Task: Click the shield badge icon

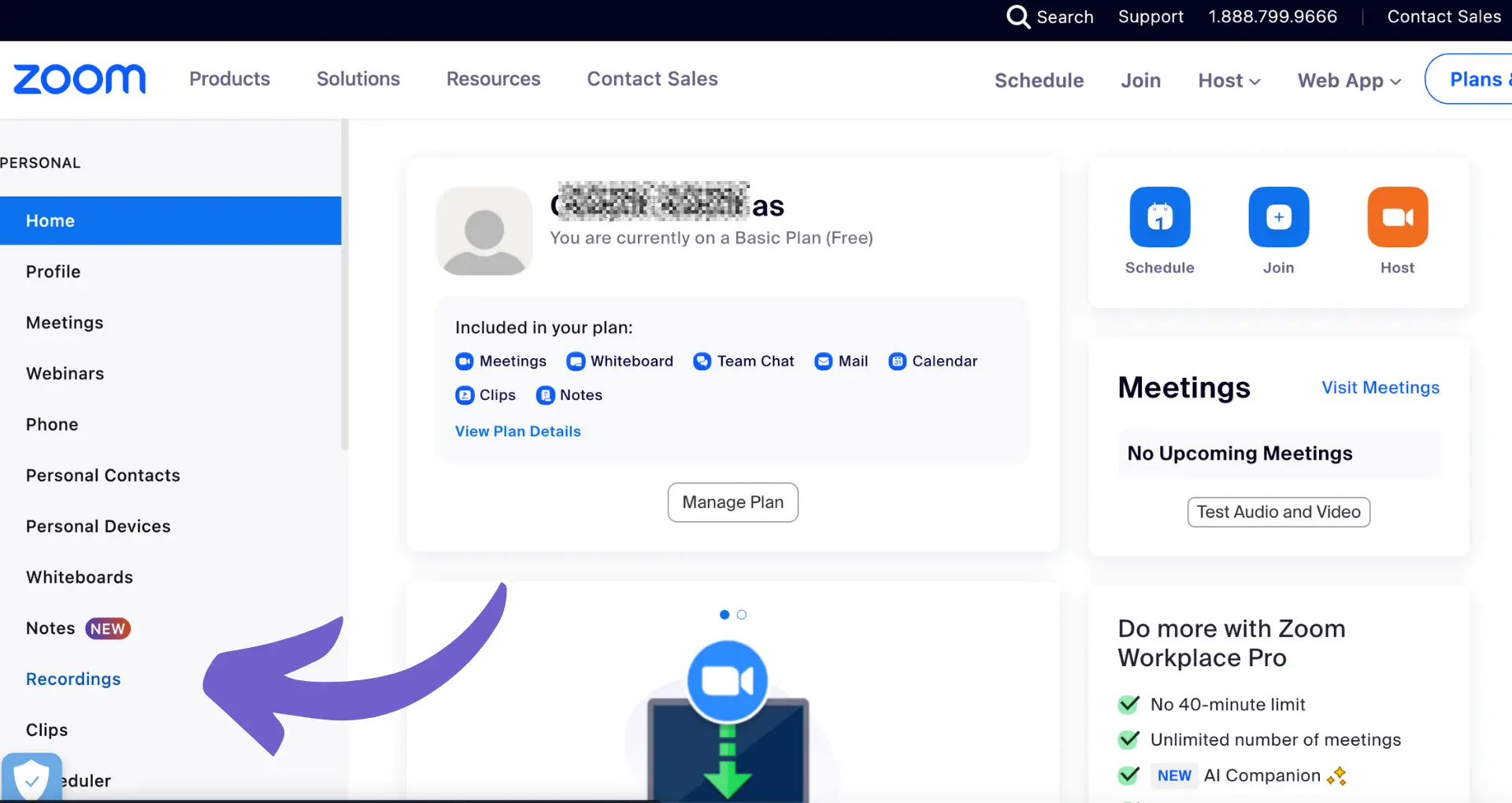Action: click(31, 779)
